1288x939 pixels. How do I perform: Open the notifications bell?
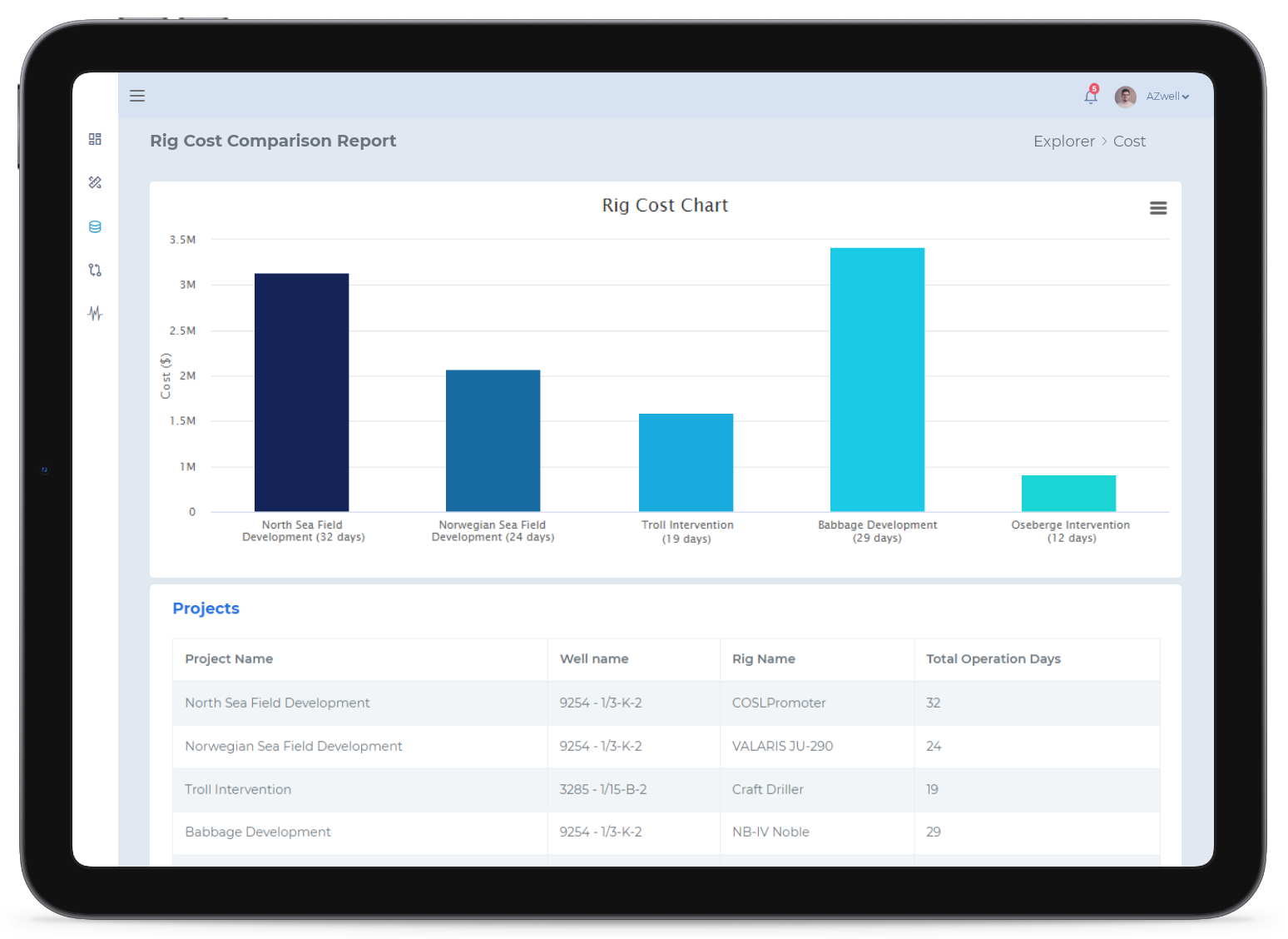[1090, 97]
